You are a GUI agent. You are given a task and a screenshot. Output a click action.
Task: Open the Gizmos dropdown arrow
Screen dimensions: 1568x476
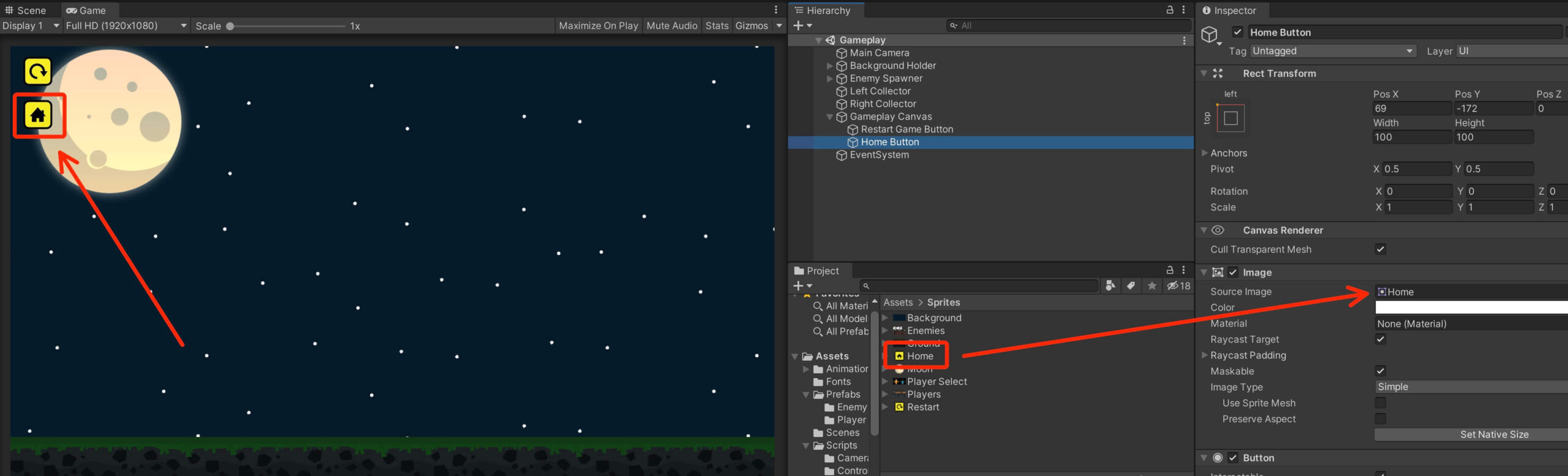779,26
